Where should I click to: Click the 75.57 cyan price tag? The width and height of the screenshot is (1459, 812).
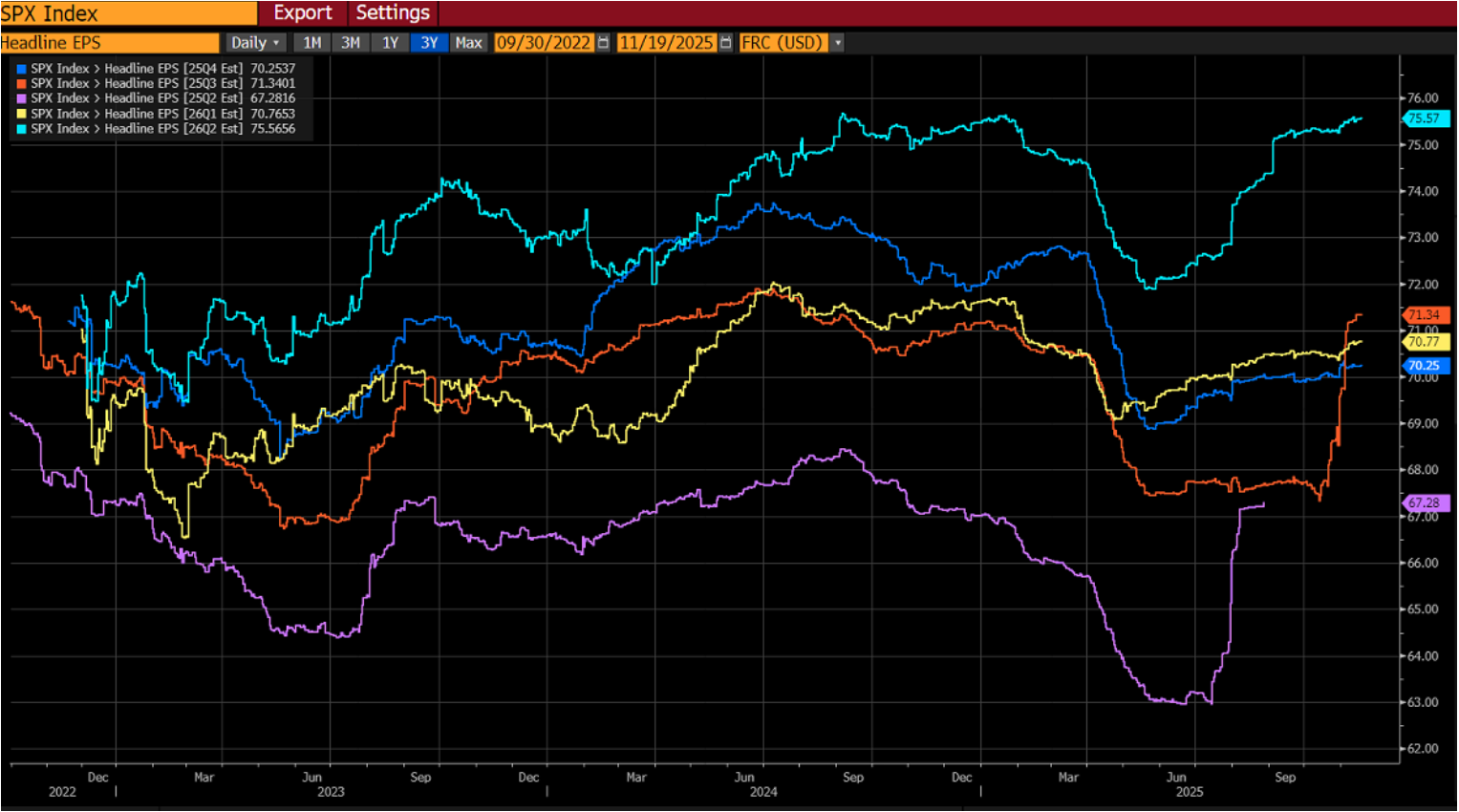(1424, 118)
